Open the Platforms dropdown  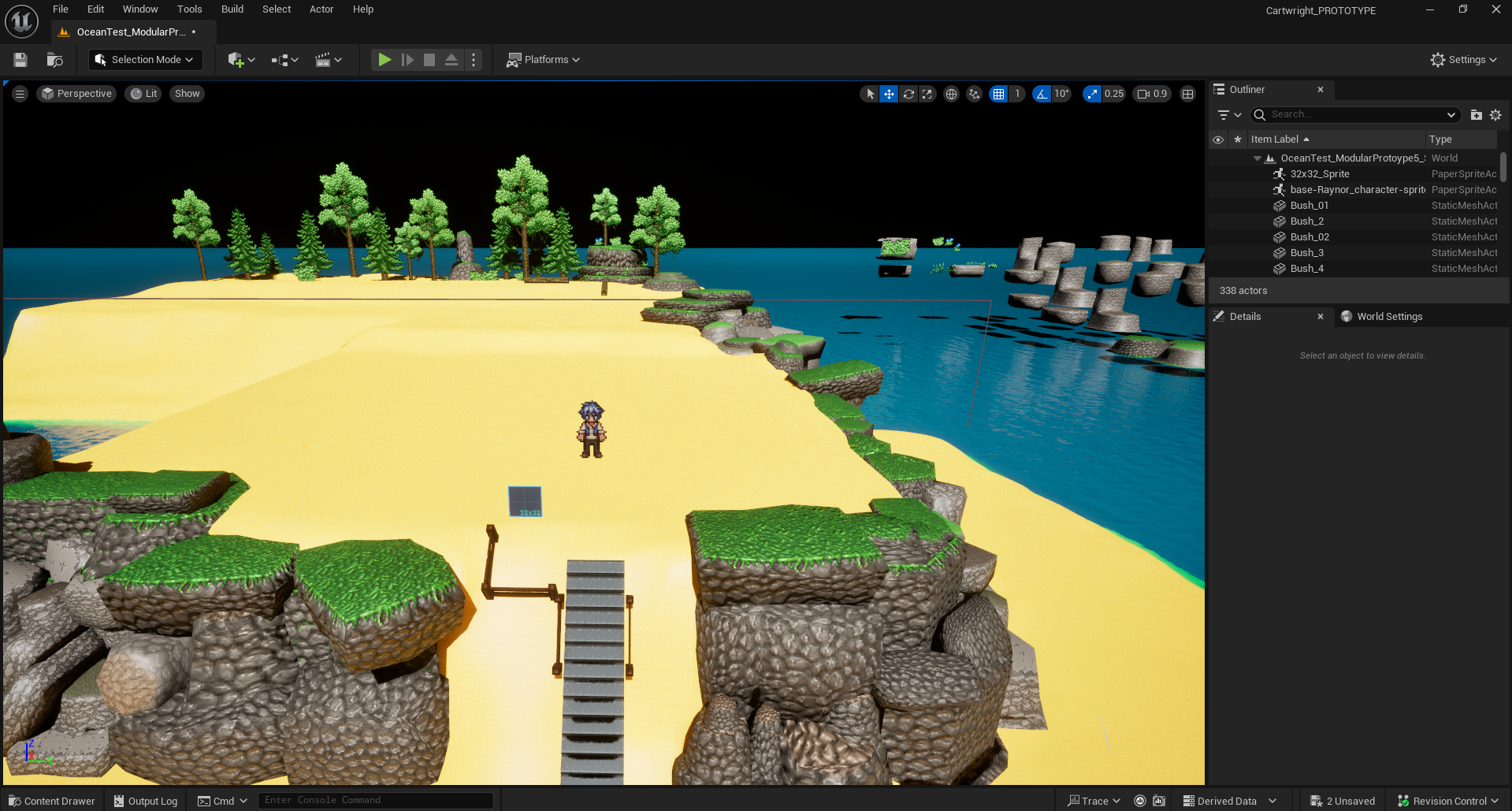(x=543, y=60)
